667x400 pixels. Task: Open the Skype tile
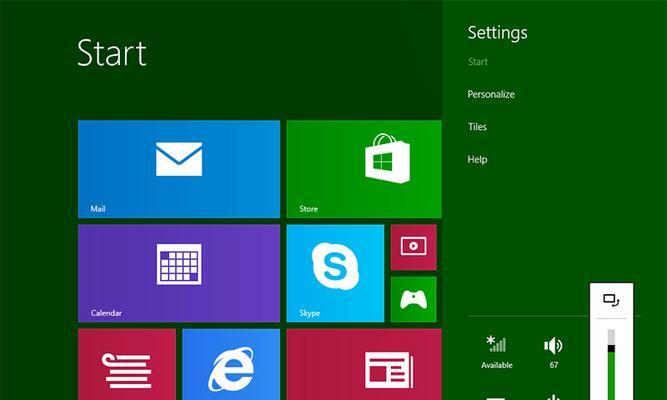tap(335, 273)
